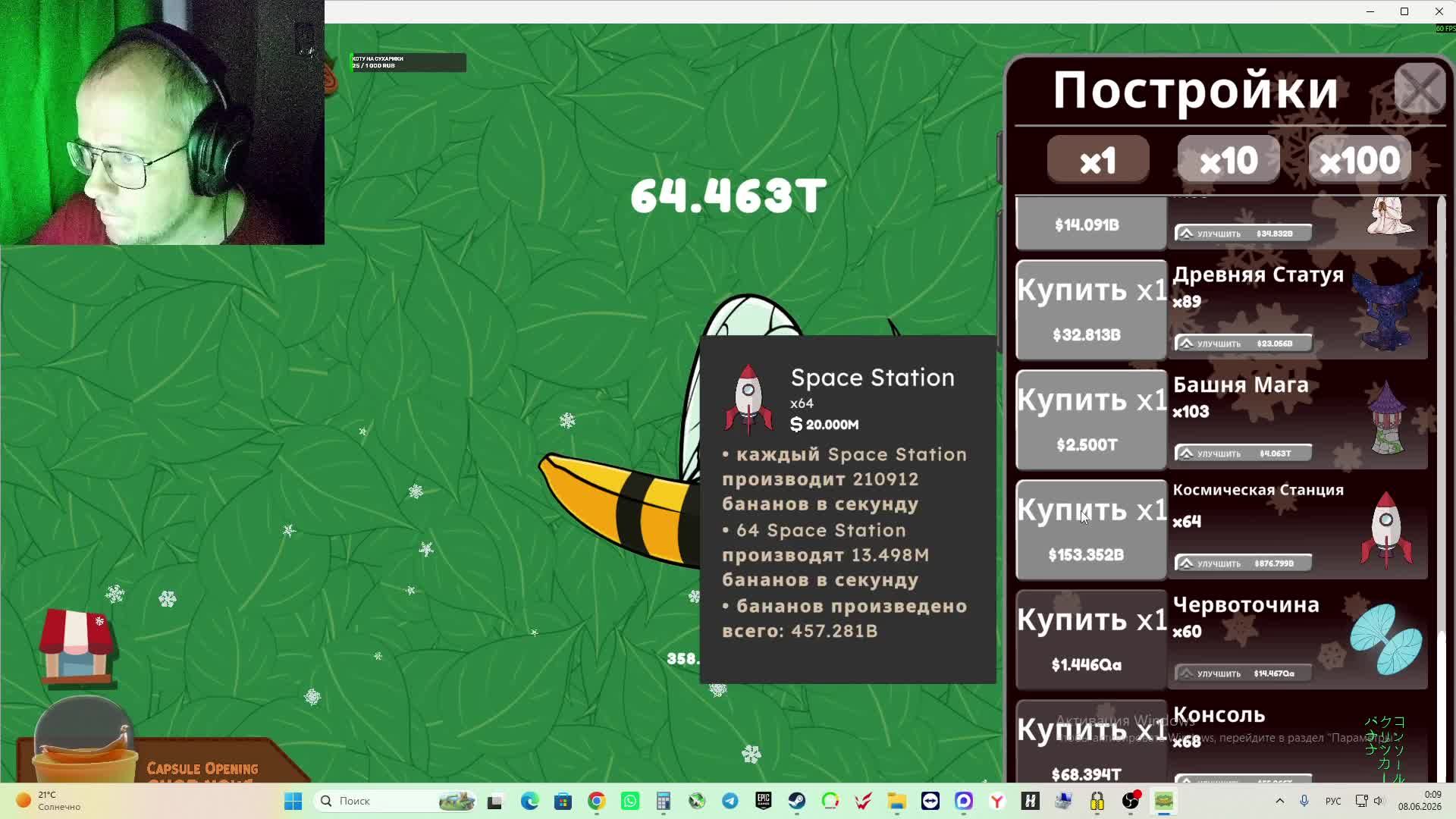Show hidden system tray icons
This screenshot has height=819, width=1456.
[1280, 801]
